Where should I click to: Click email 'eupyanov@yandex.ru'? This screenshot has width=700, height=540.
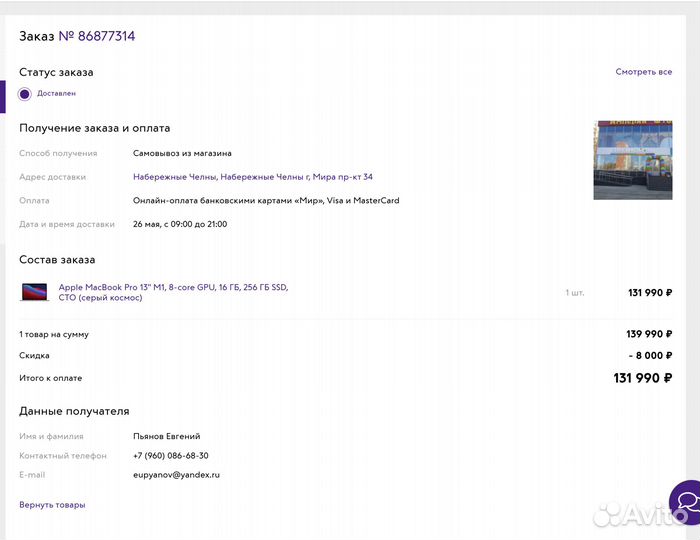[176, 475]
